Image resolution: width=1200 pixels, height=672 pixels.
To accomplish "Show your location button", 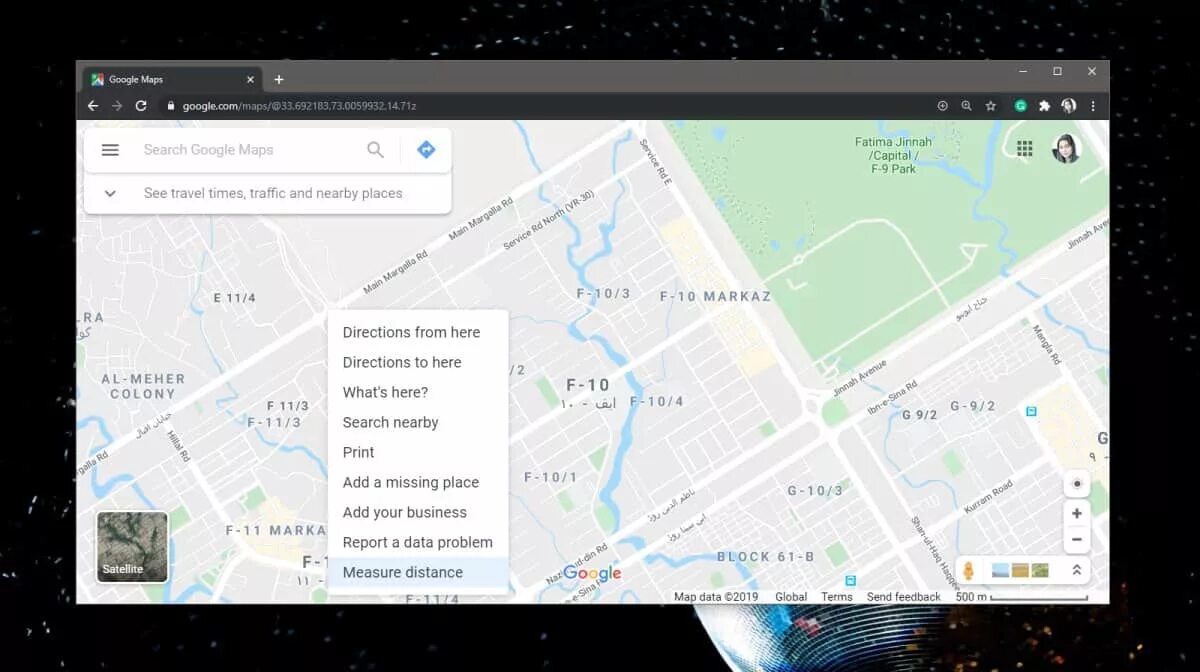I will pyautogui.click(x=1077, y=484).
